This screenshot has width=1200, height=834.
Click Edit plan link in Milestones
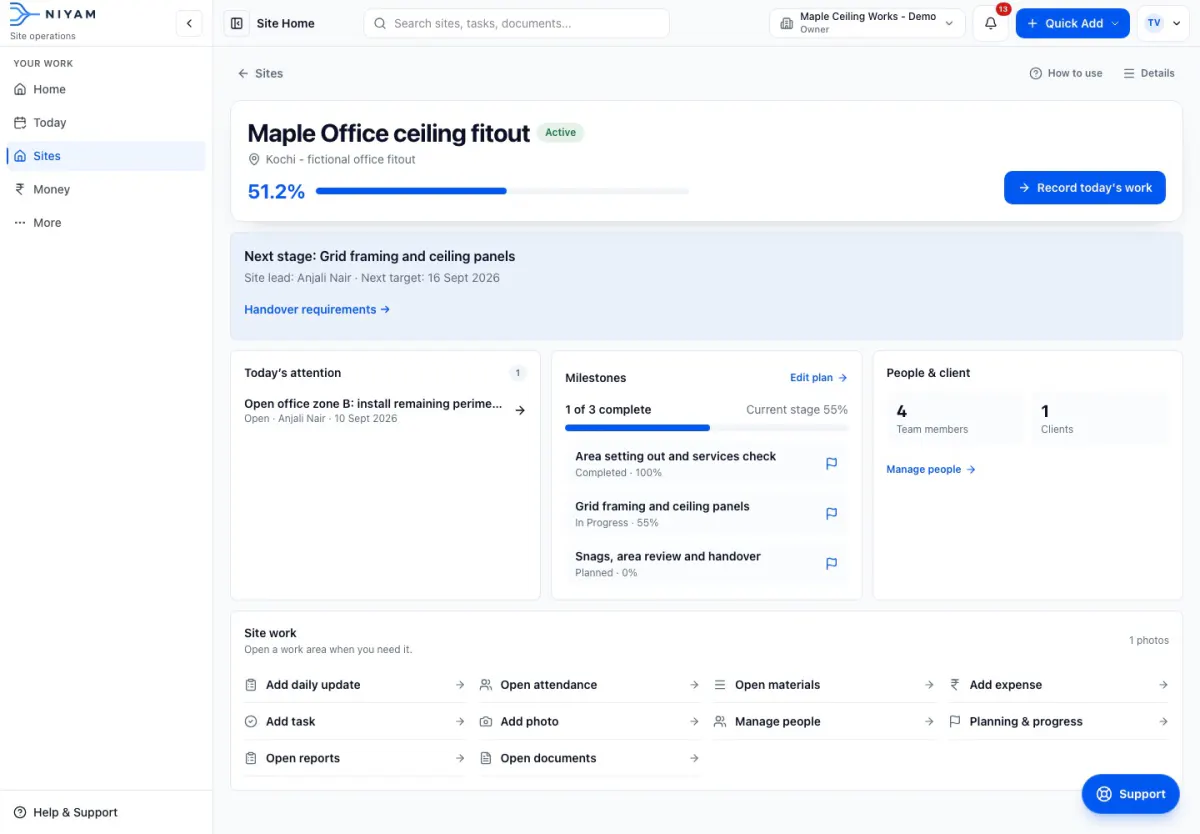pyautogui.click(x=819, y=378)
